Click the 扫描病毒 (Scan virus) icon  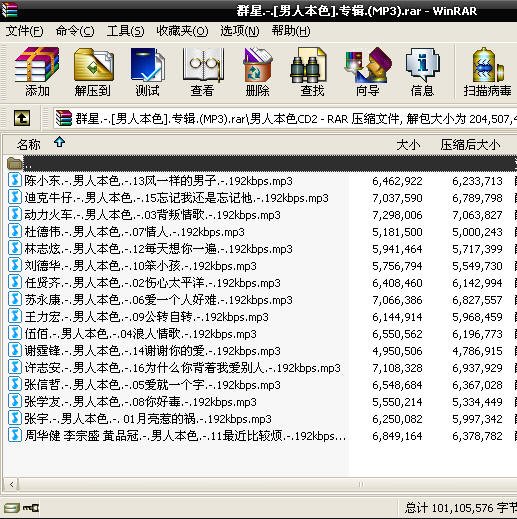(x=487, y=72)
